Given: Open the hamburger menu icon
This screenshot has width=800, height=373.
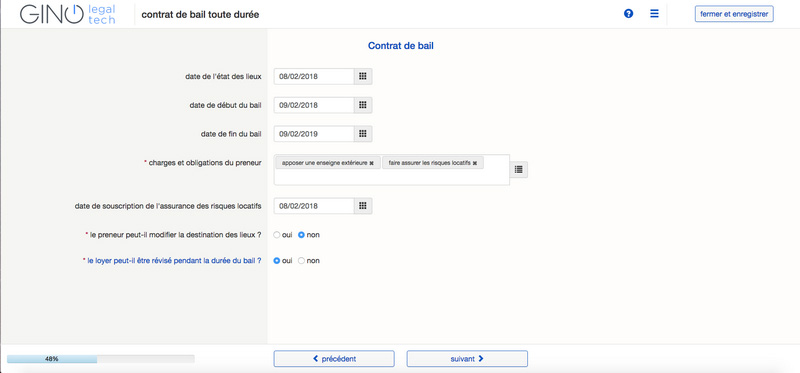Looking at the screenshot, I should pyautogui.click(x=654, y=14).
